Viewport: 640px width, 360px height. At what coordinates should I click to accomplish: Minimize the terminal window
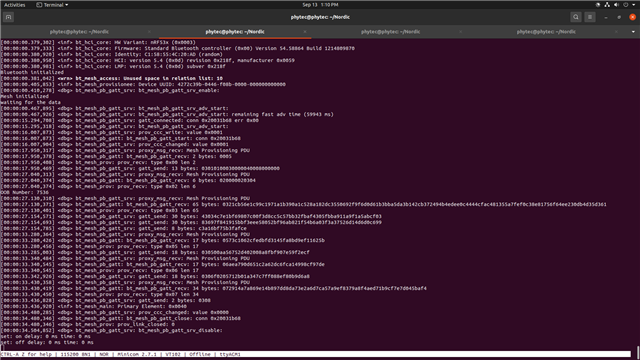click(606, 17)
